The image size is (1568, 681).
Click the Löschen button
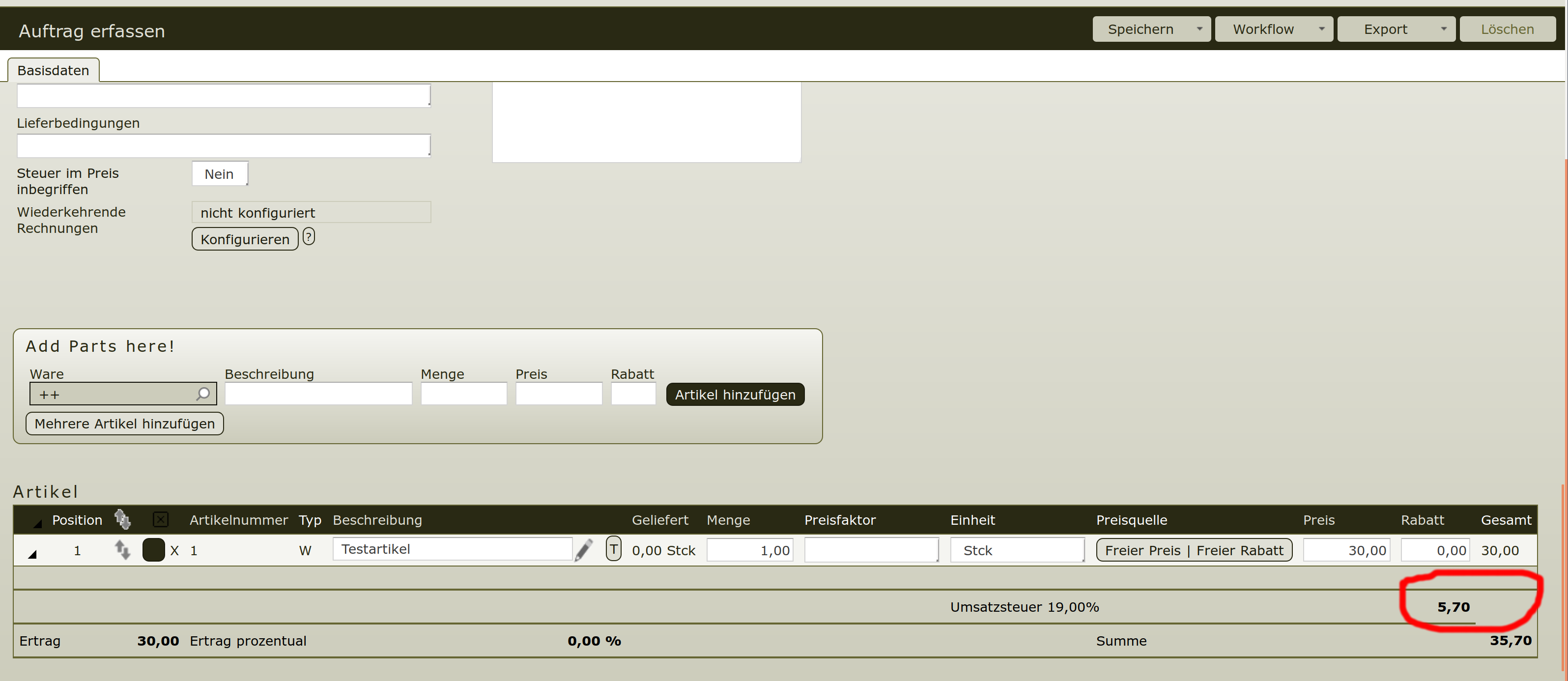[x=1507, y=29]
